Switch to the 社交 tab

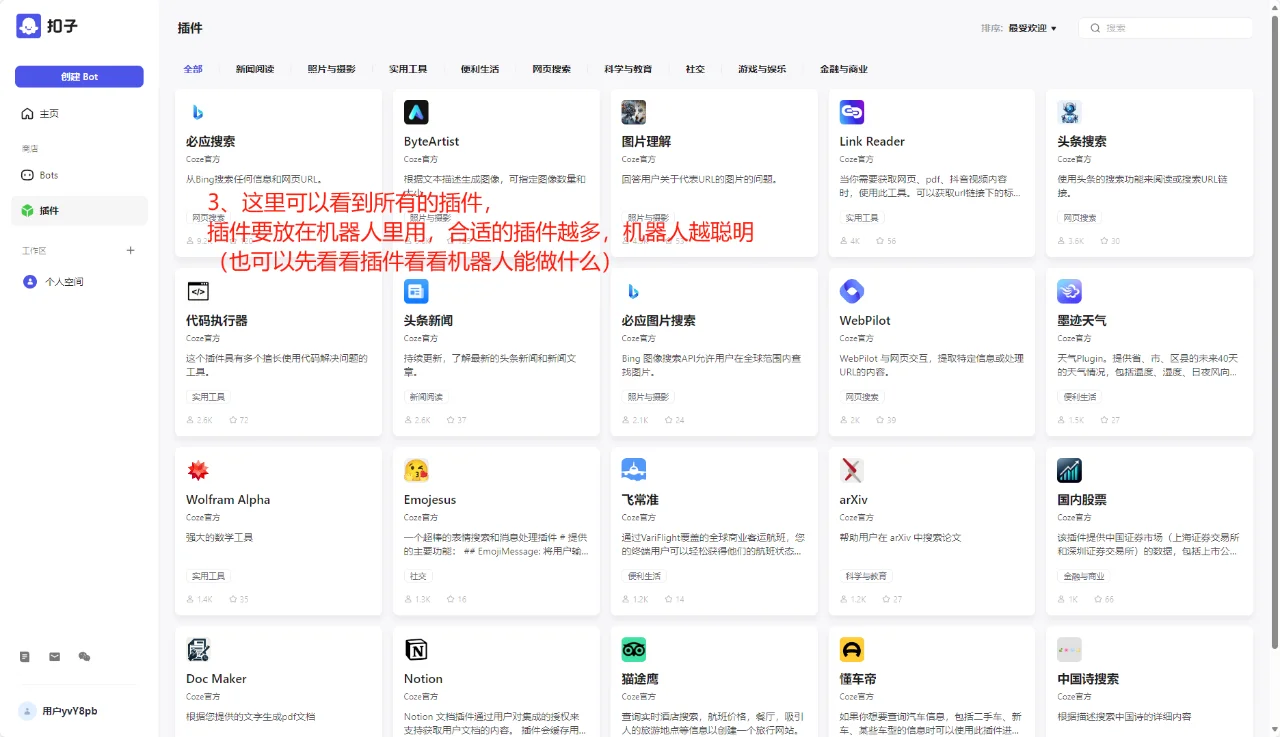tap(695, 69)
